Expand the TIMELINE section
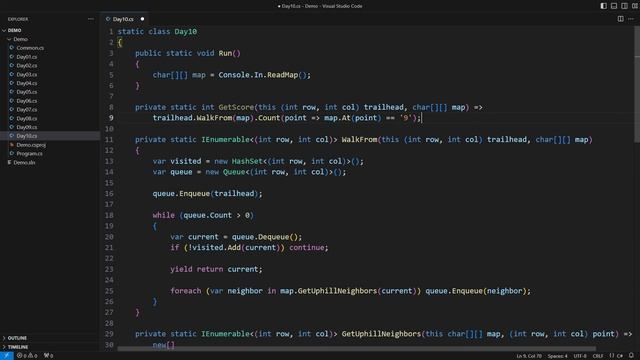 [x=49, y=347]
